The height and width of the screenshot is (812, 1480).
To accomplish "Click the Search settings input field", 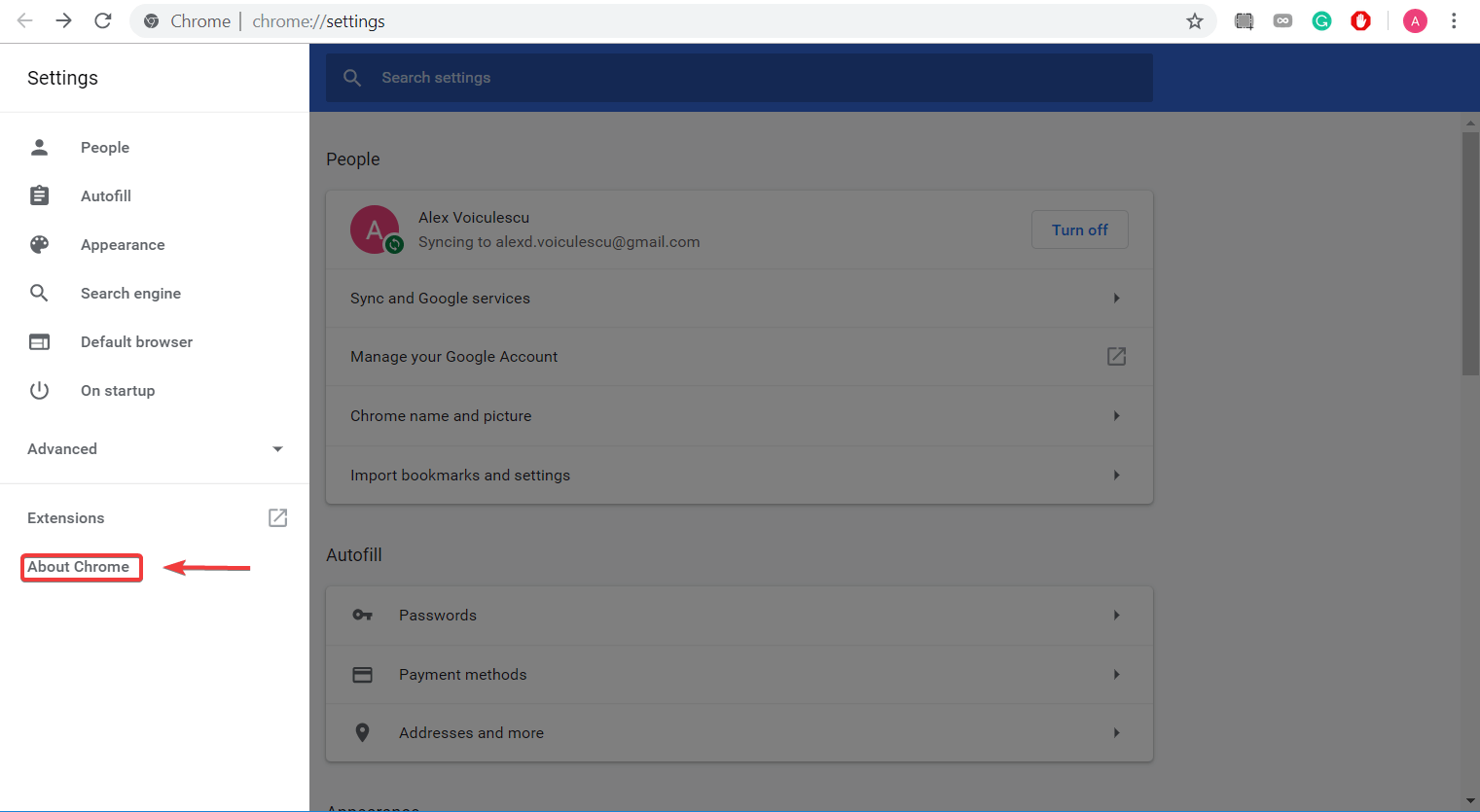I will [x=740, y=78].
